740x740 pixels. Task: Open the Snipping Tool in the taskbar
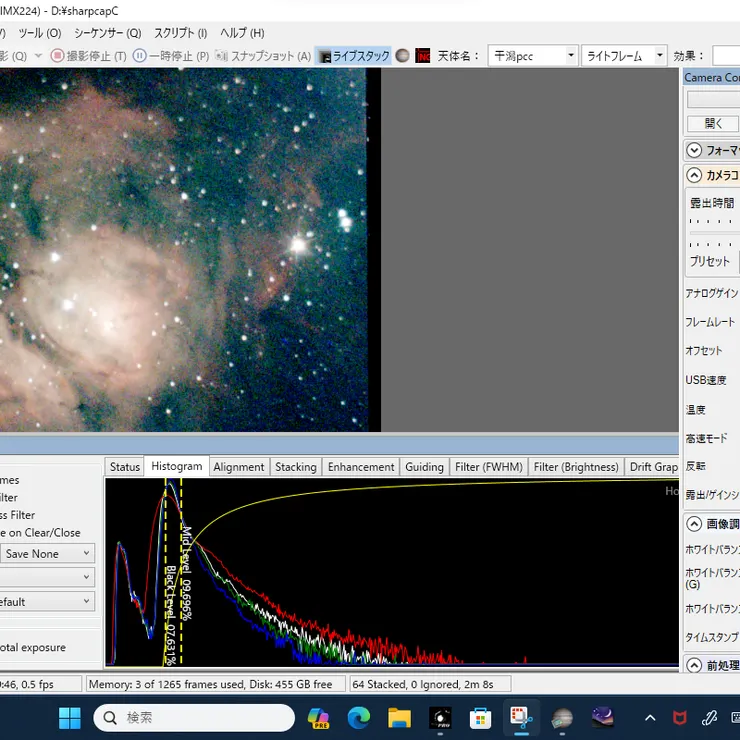(x=521, y=717)
